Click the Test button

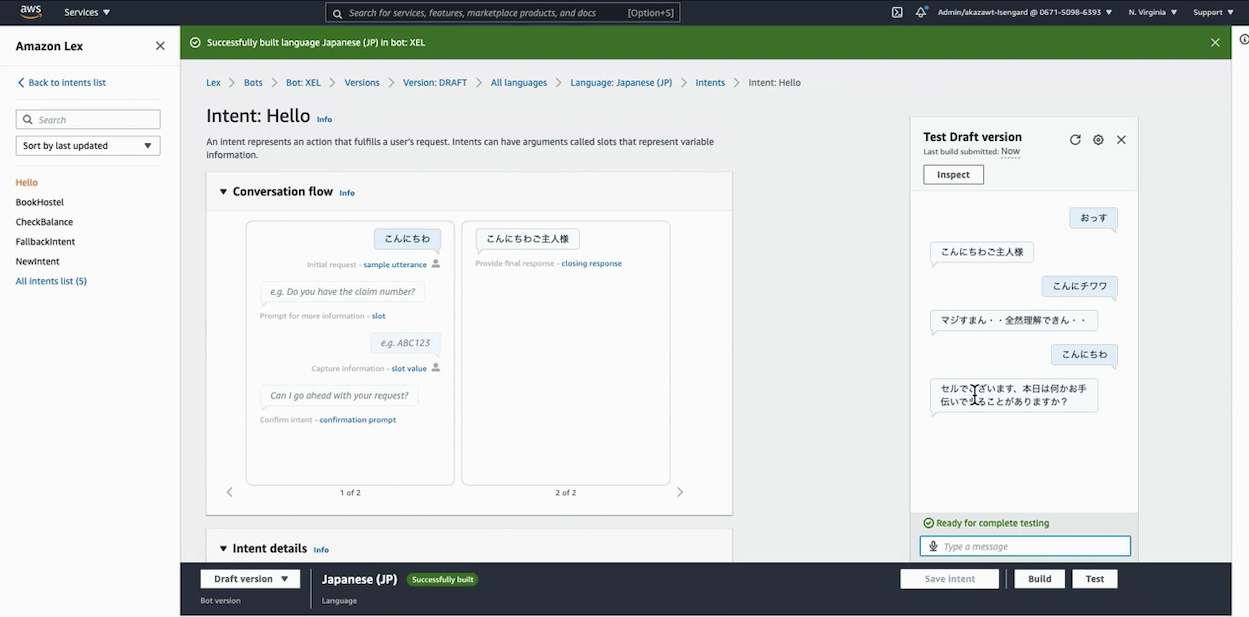point(1095,579)
